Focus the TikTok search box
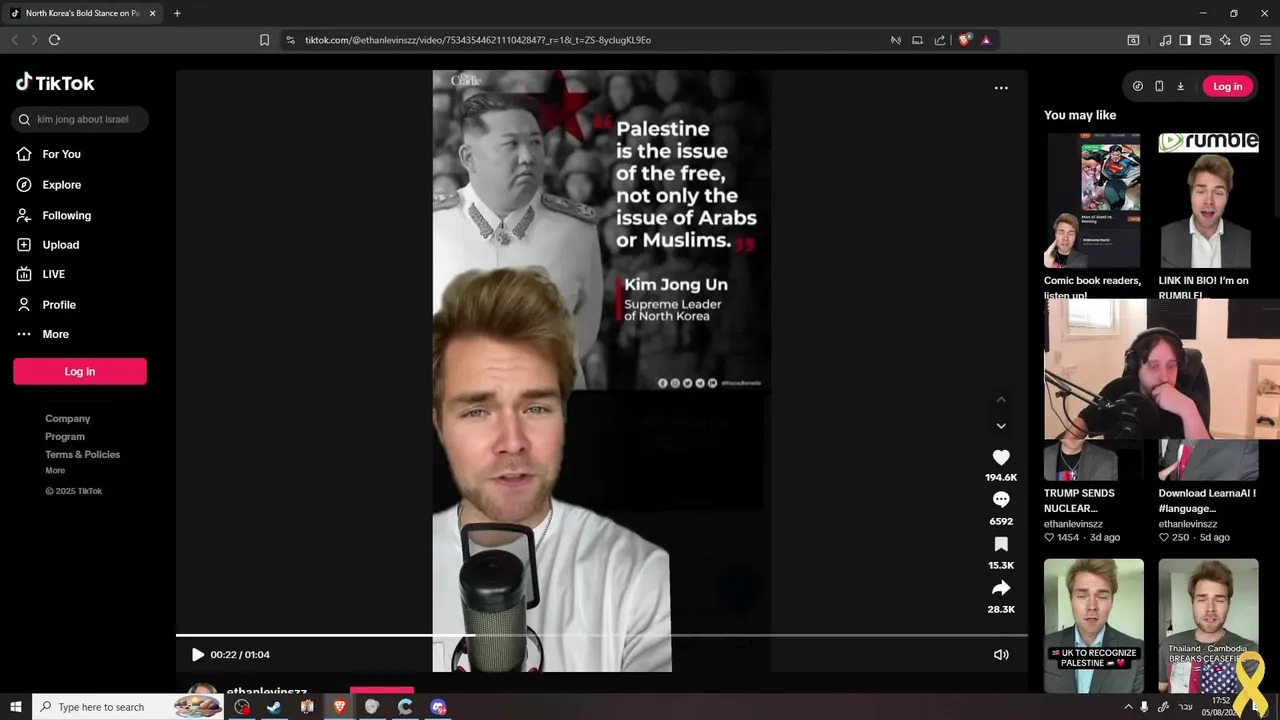Screen dimensions: 1280x720 pyautogui.click(x=81, y=119)
